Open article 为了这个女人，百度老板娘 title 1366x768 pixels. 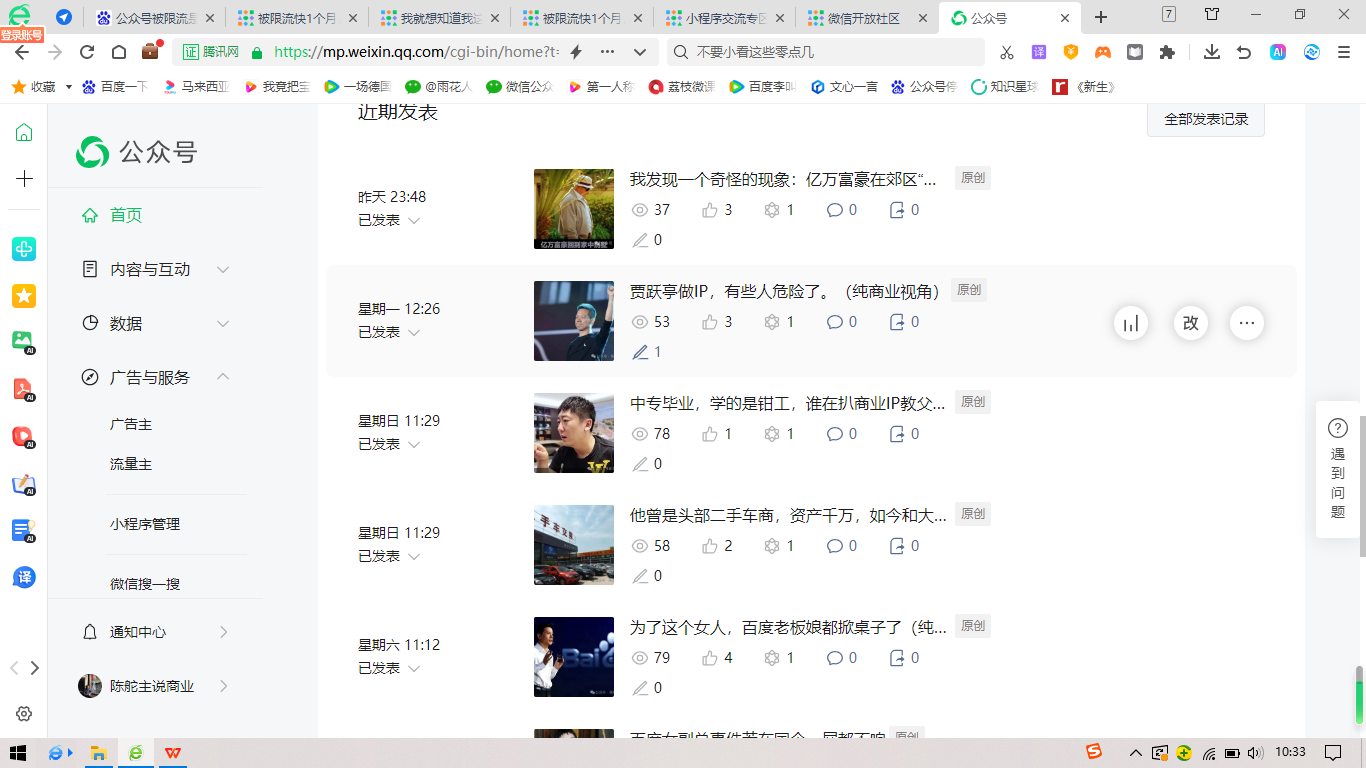click(787, 627)
